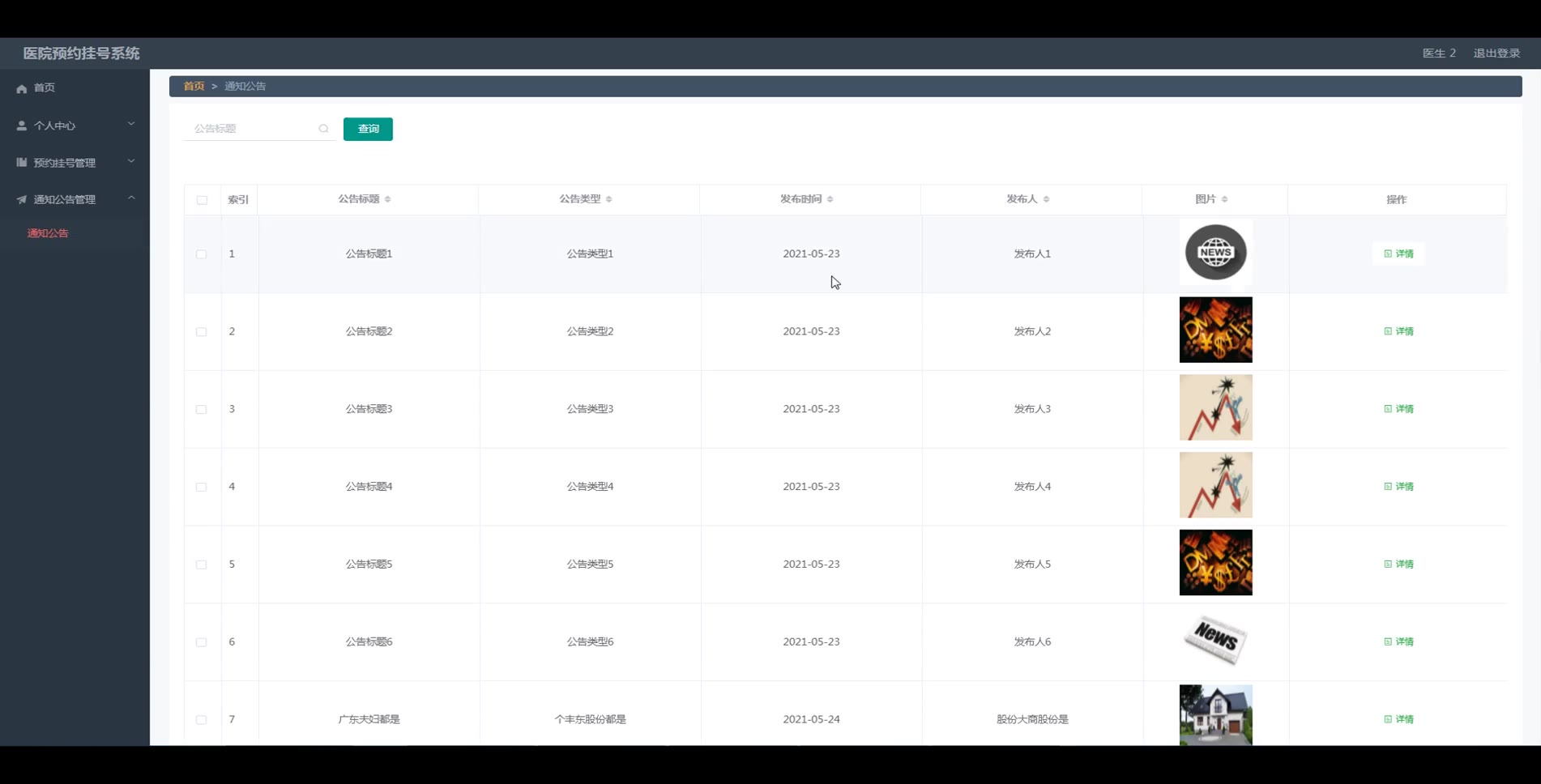Click the person icon next to 个人中心
The height and width of the screenshot is (784, 1541).
[22, 126]
